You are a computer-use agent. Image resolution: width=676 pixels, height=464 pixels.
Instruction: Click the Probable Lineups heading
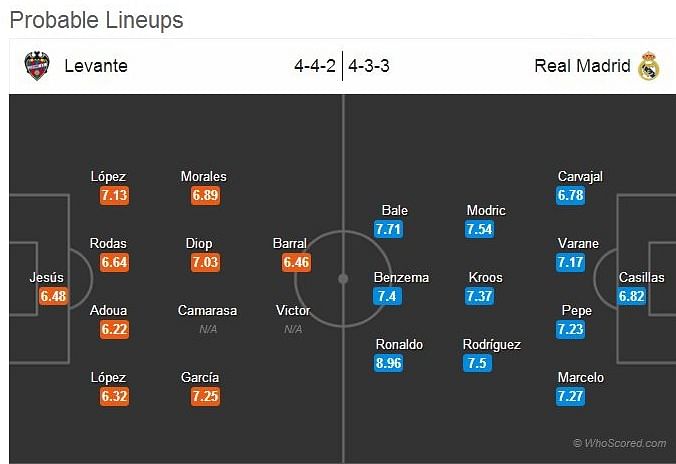pos(97,20)
